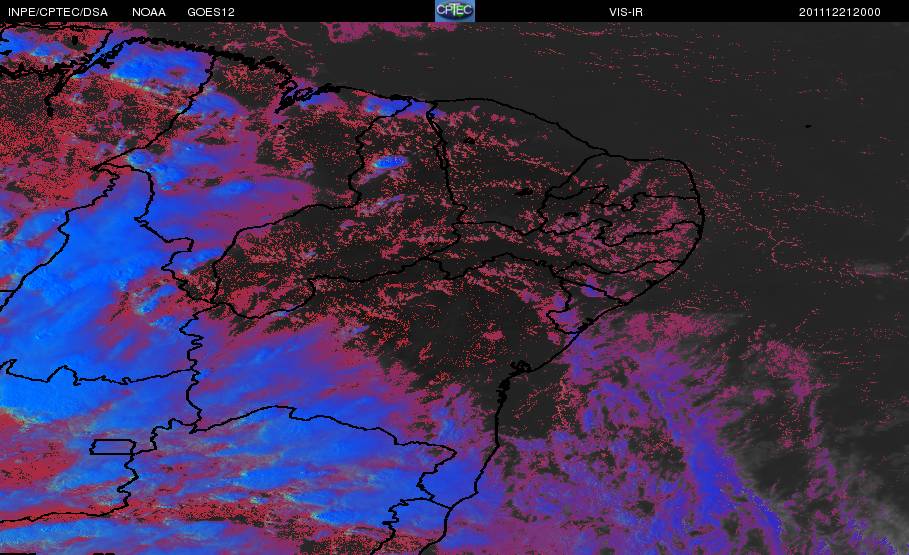Image resolution: width=909 pixels, height=555 pixels.
Task: Click the VIS-IR channel label
Action: point(626,12)
